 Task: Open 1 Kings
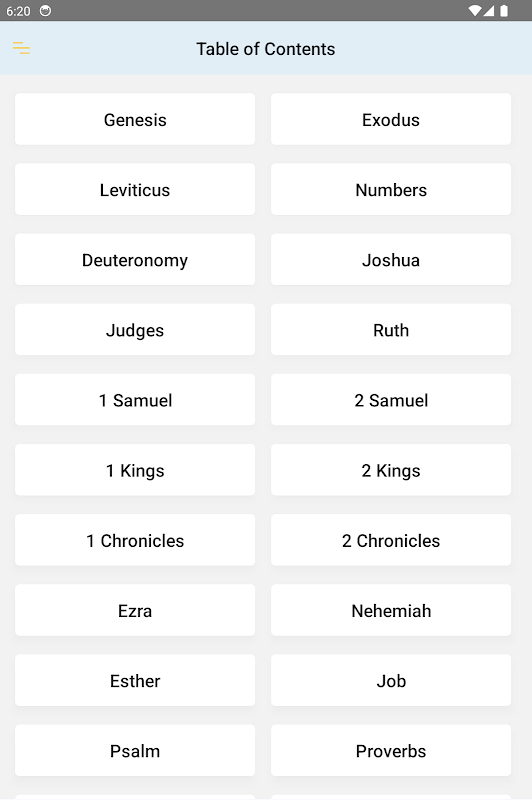(x=135, y=470)
